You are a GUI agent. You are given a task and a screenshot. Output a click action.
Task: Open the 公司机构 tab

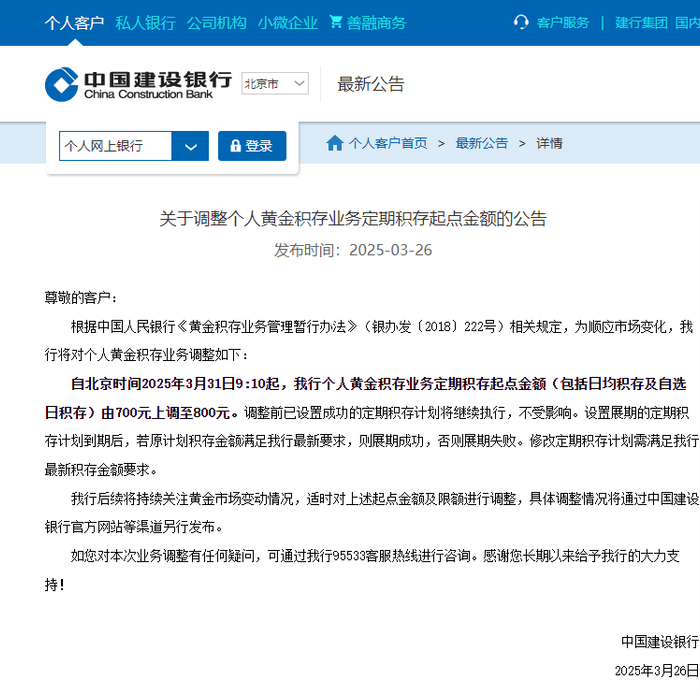pyautogui.click(x=217, y=23)
